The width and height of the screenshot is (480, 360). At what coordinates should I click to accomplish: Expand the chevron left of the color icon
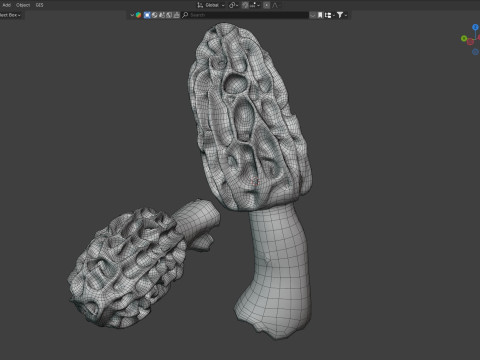pyautogui.click(x=132, y=15)
